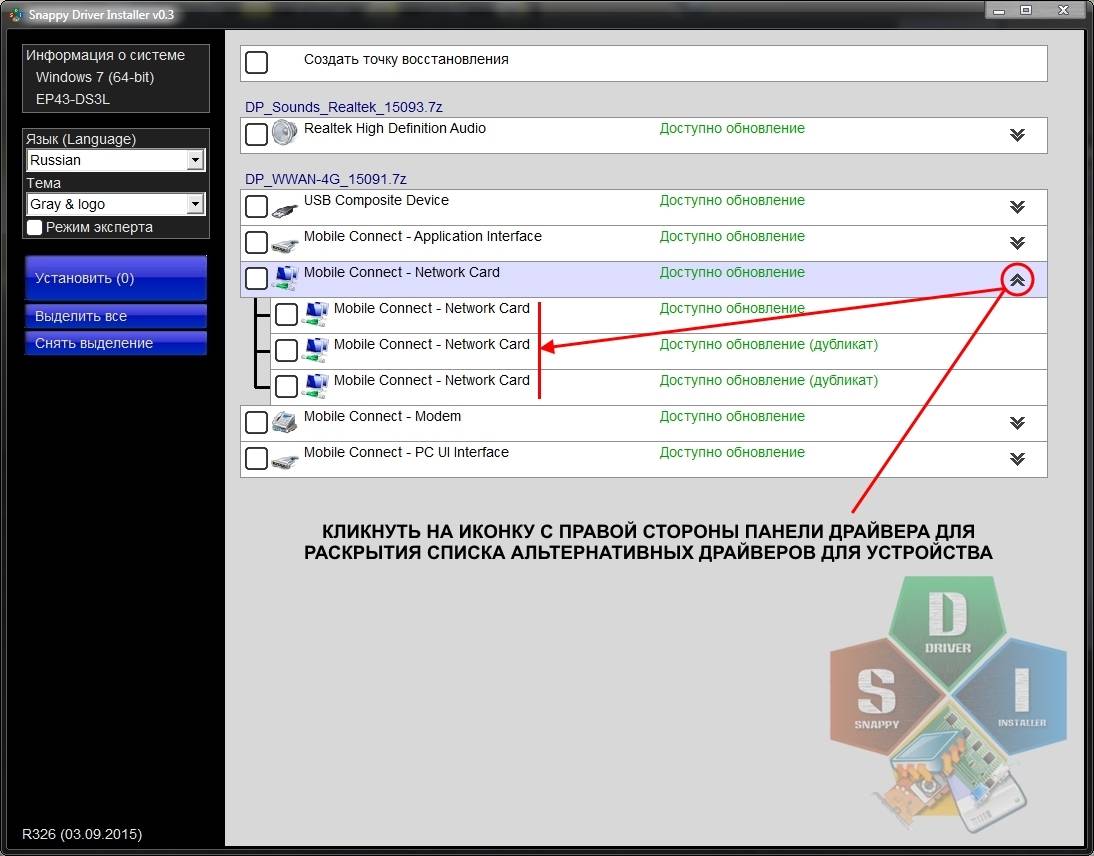Expand alternatives for Mobile Connect - PC UI Interface
Screen dimensions: 1094x856
[1017, 458]
